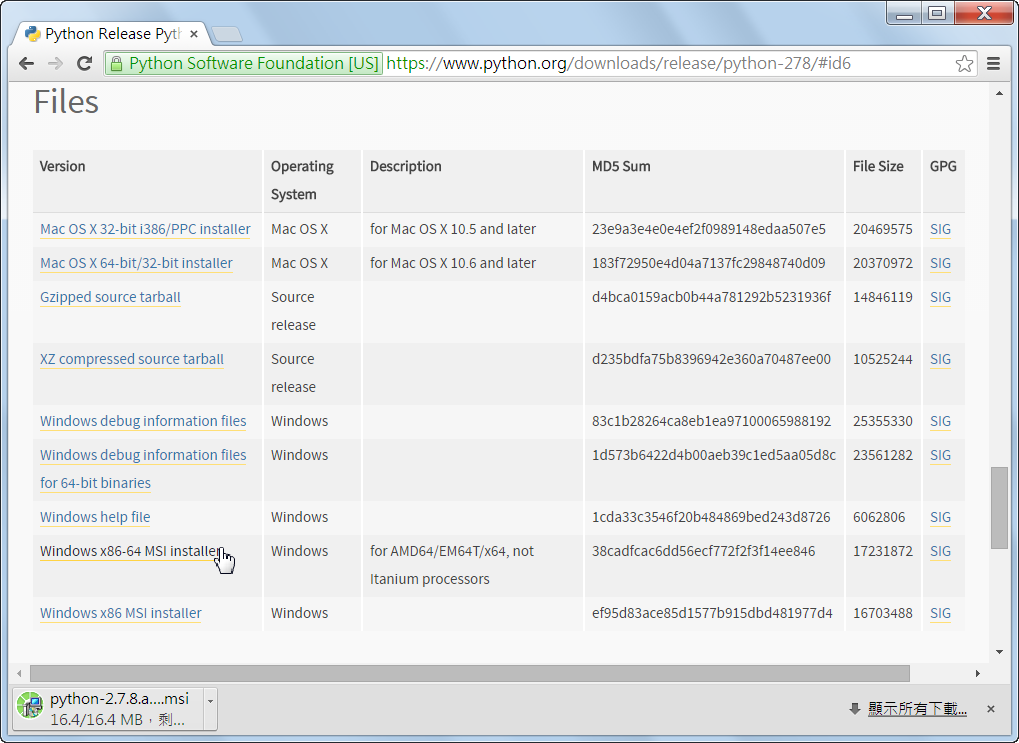Click MD5 sum 1cda33c3546f20b484869bed243d8726
The height and width of the screenshot is (743, 1019).
711,517
